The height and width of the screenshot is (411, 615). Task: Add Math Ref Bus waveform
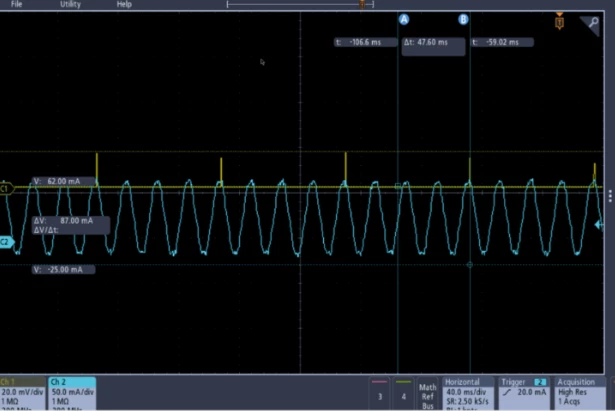pyautogui.click(x=428, y=395)
